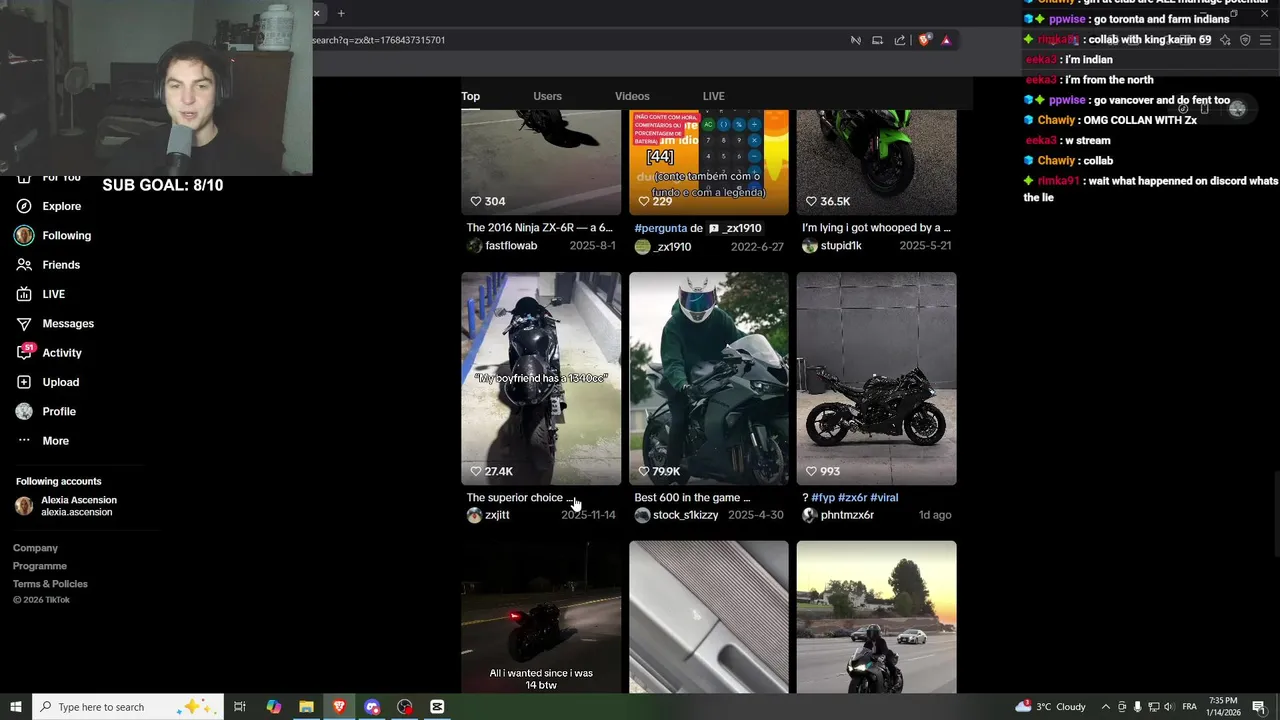Expand the system tray hidden icons
The width and height of the screenshot is (1280, 720).
[1105, 707]
